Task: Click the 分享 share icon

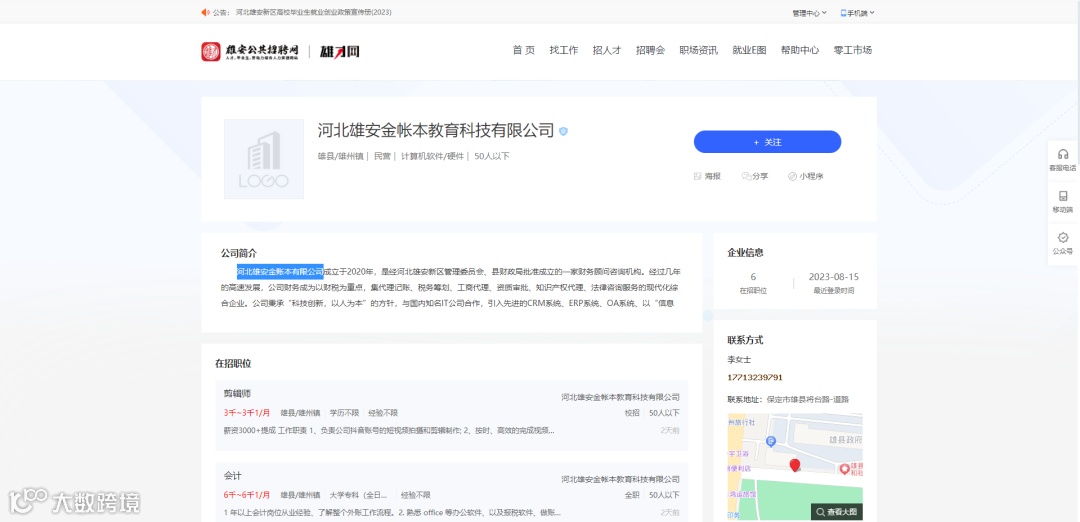Action: (746, 176)
